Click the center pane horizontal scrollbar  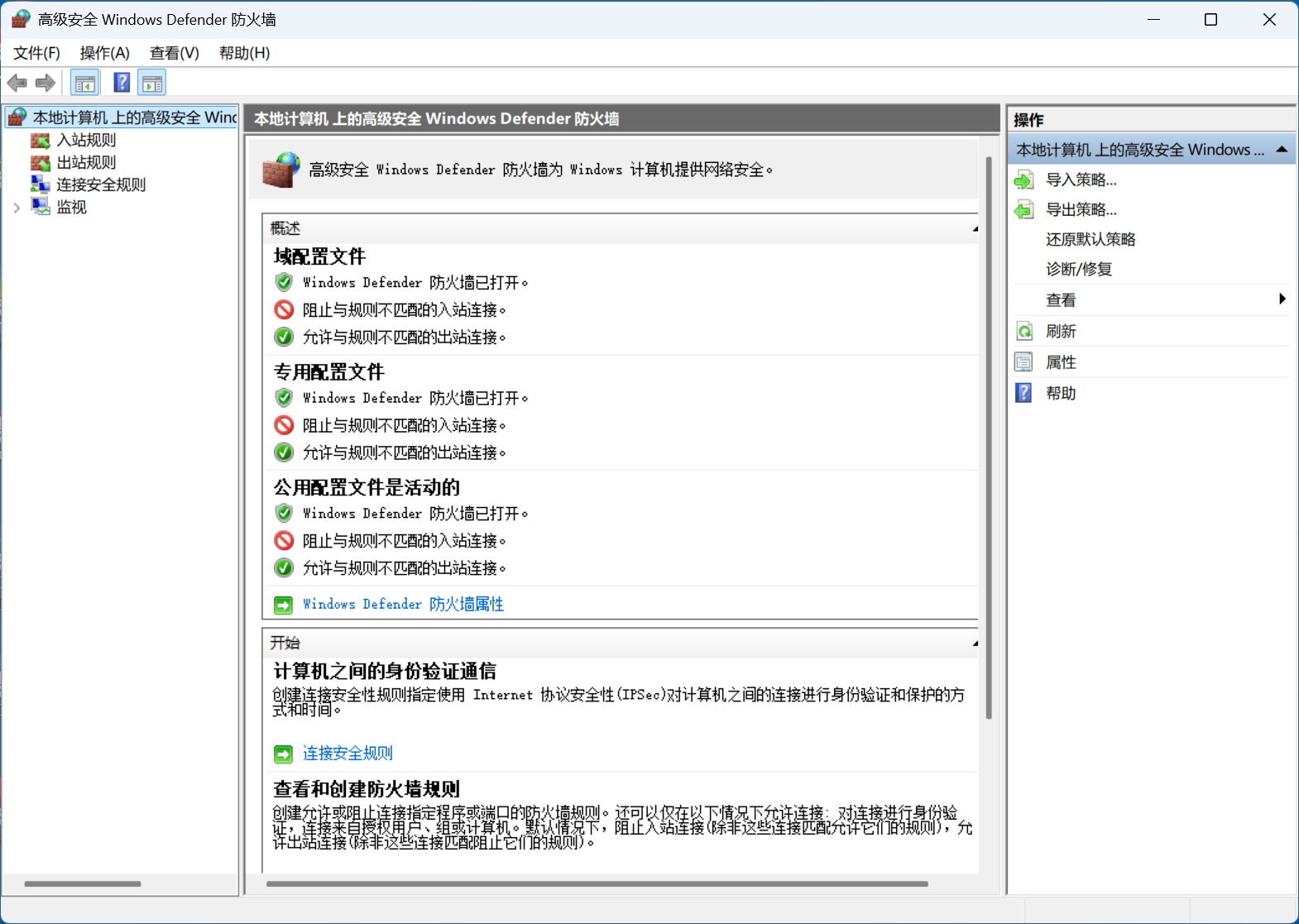click(597, 884)
